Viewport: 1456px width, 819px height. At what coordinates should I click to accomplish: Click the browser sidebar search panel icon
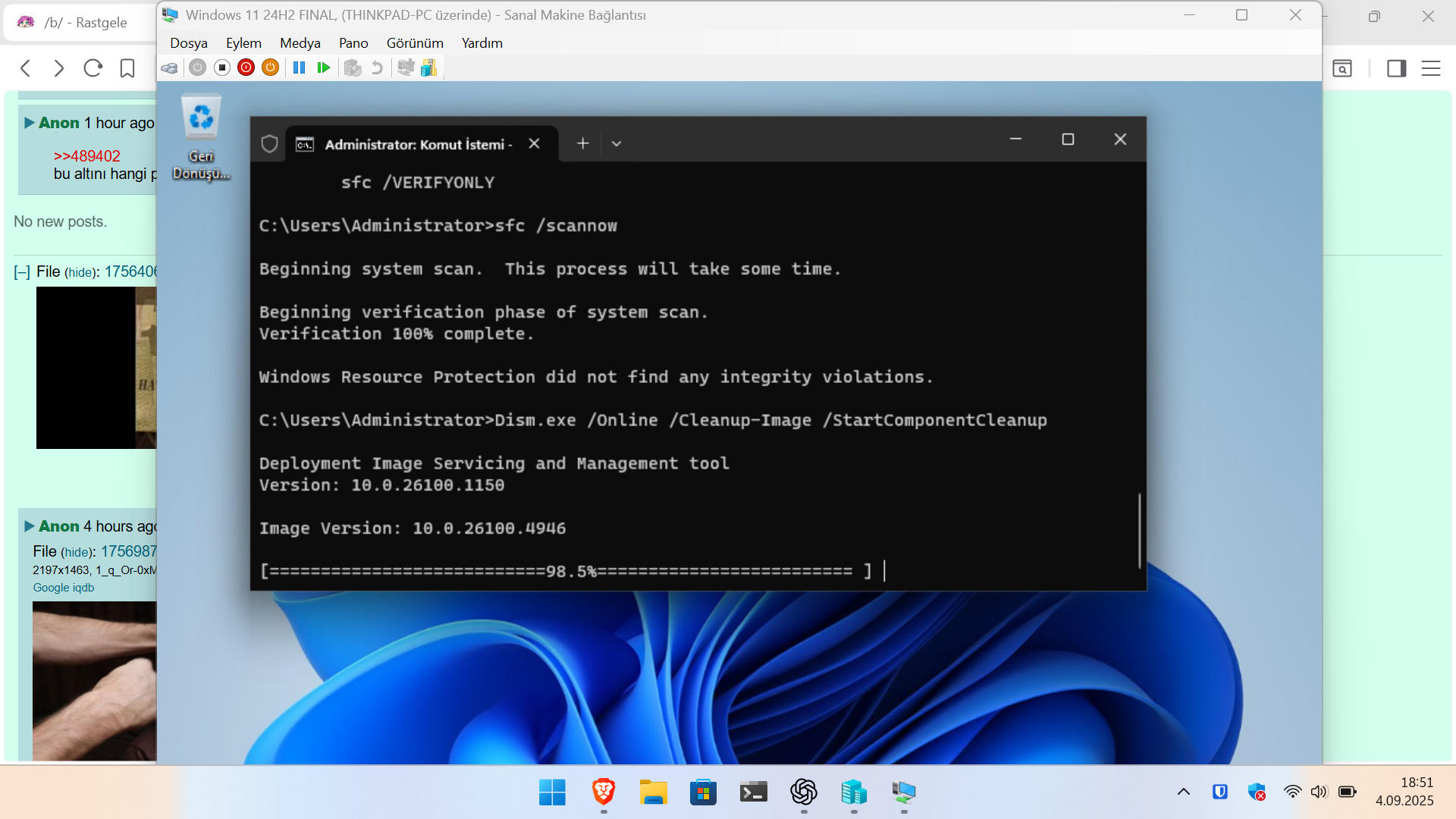point(1342,68)
